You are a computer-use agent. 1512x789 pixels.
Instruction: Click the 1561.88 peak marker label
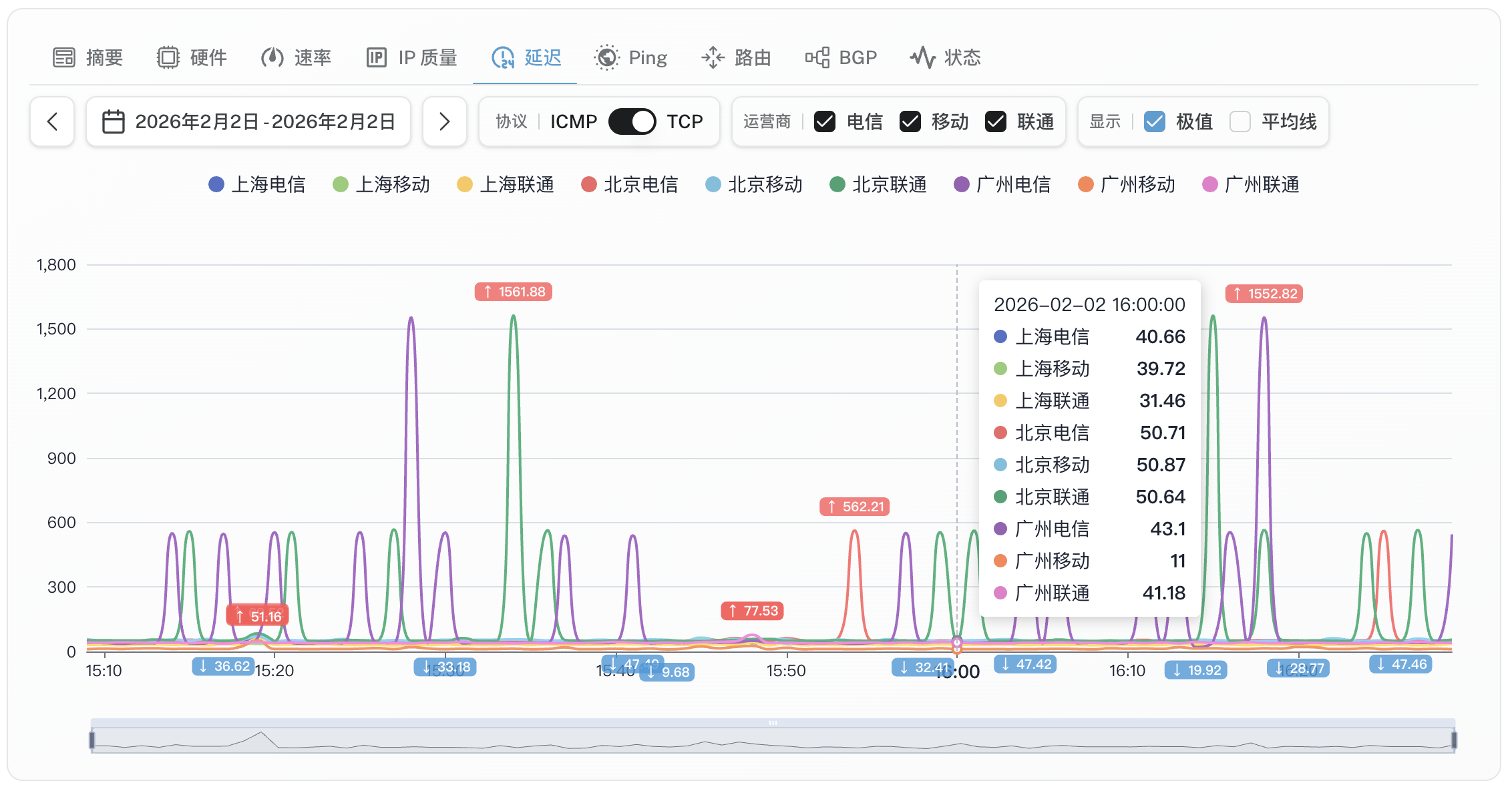514,292
